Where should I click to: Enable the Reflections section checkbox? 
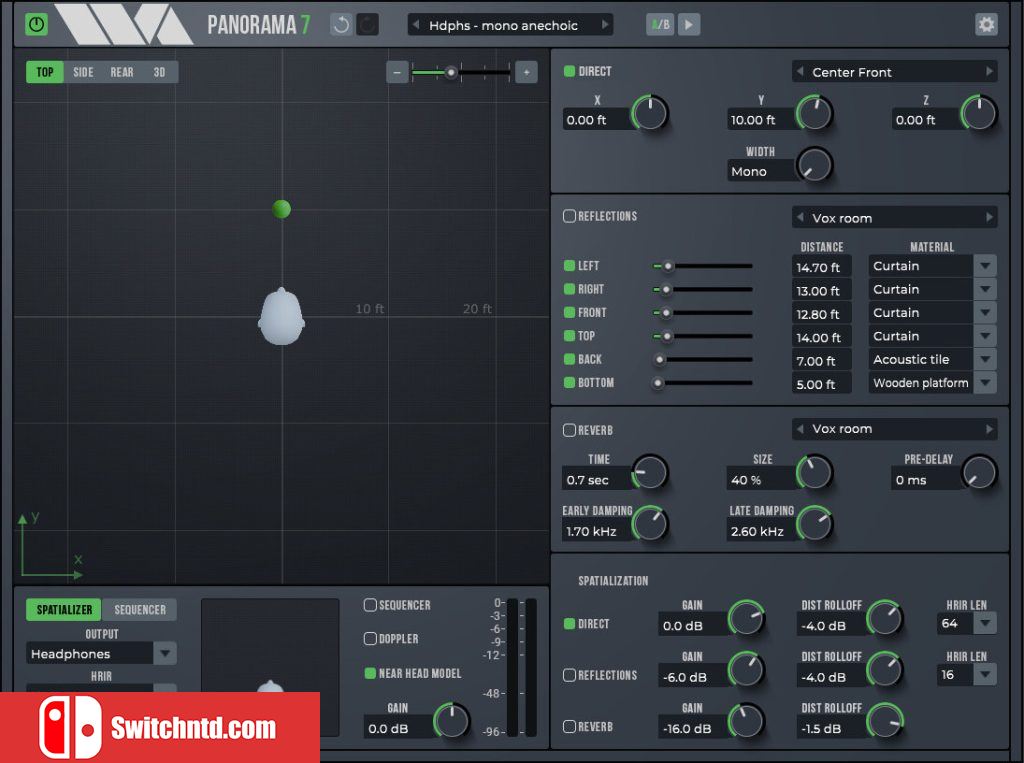coord(569,216)
